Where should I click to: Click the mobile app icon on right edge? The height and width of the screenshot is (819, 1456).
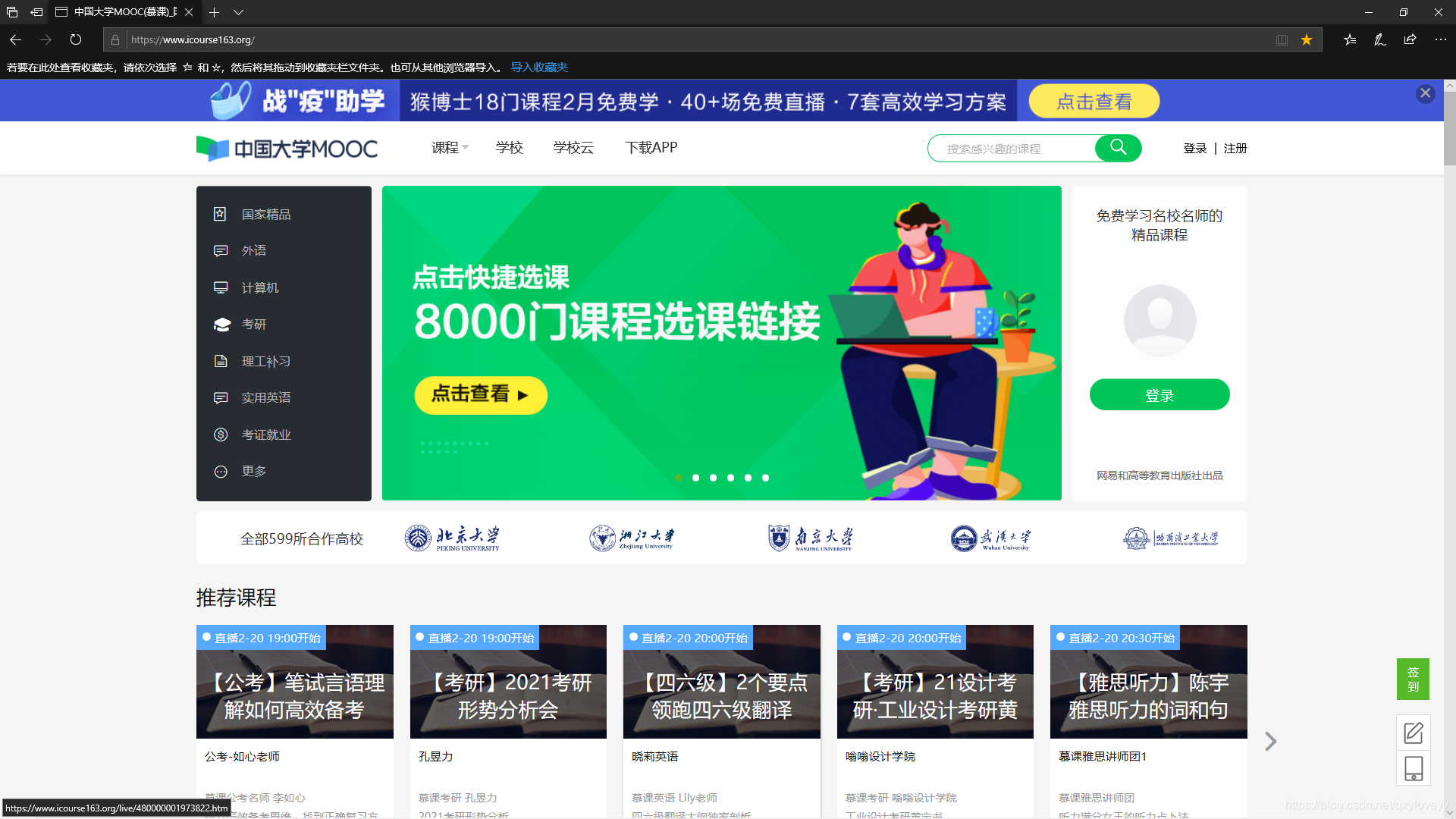pyautogui.click(x=1413, y=768)
